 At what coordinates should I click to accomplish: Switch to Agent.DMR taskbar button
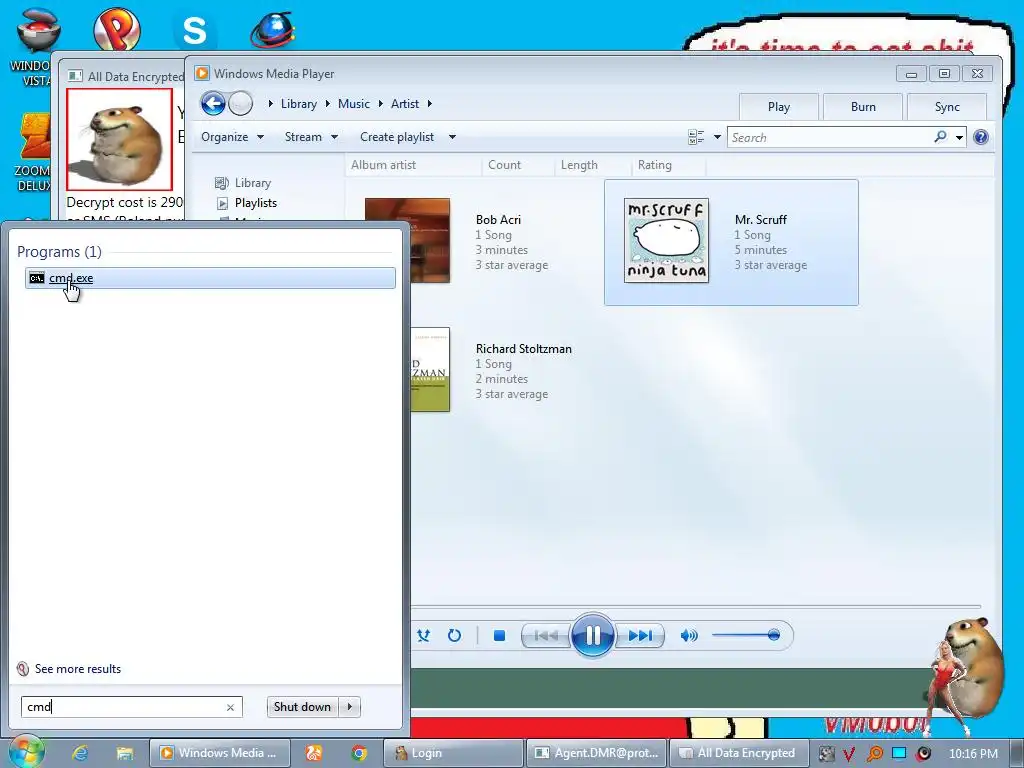point(596,753)
